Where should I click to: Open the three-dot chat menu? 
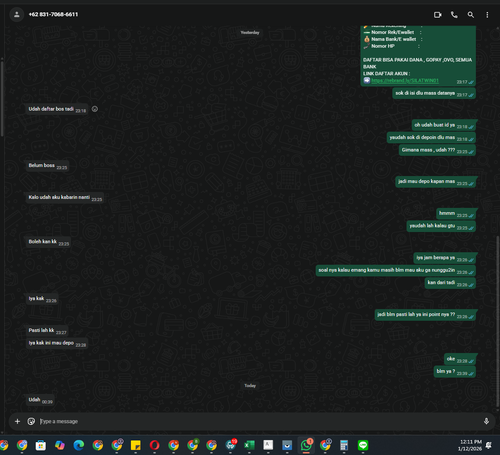click(487, 15)
